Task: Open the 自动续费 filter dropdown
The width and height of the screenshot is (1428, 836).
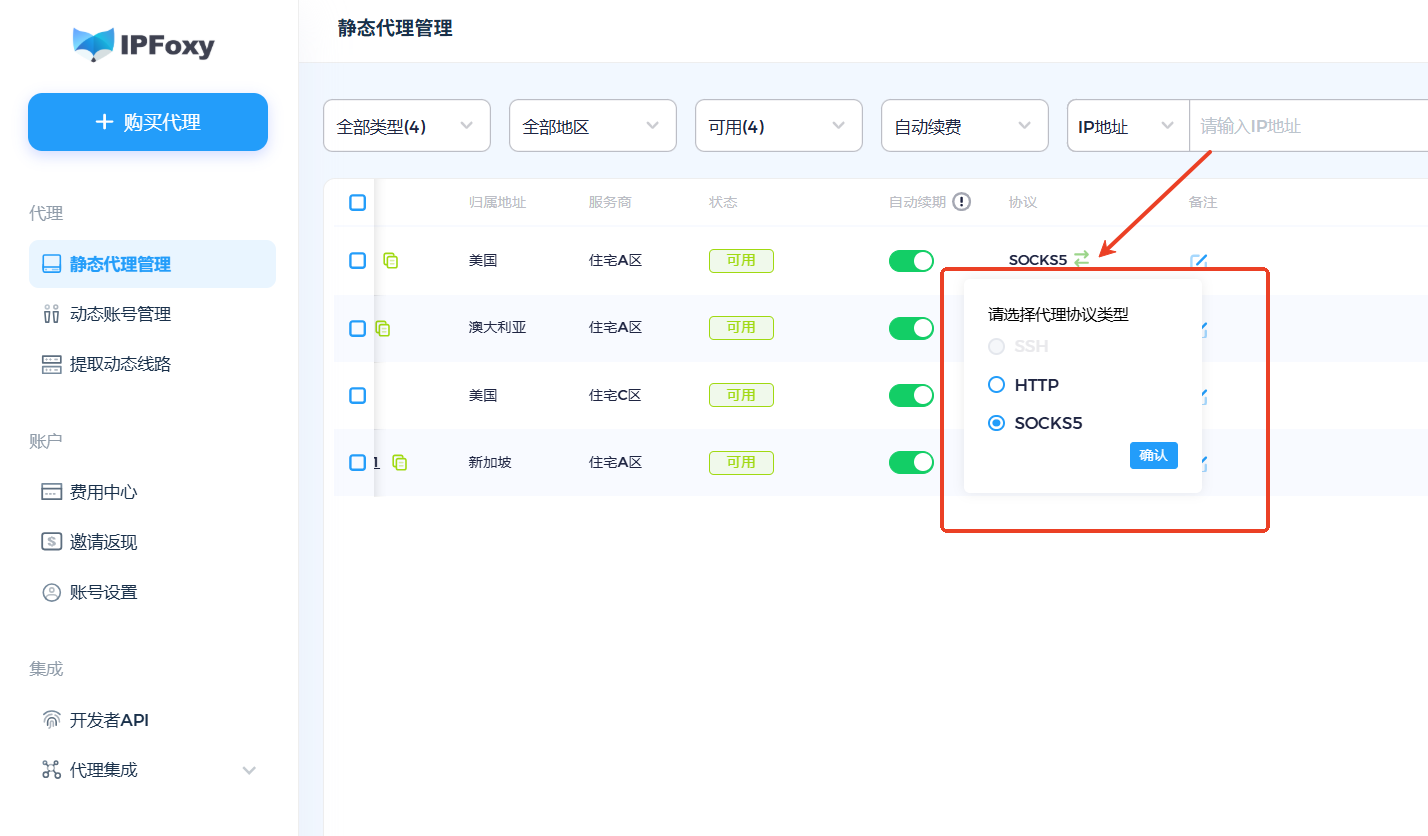Action: (965, 126)
